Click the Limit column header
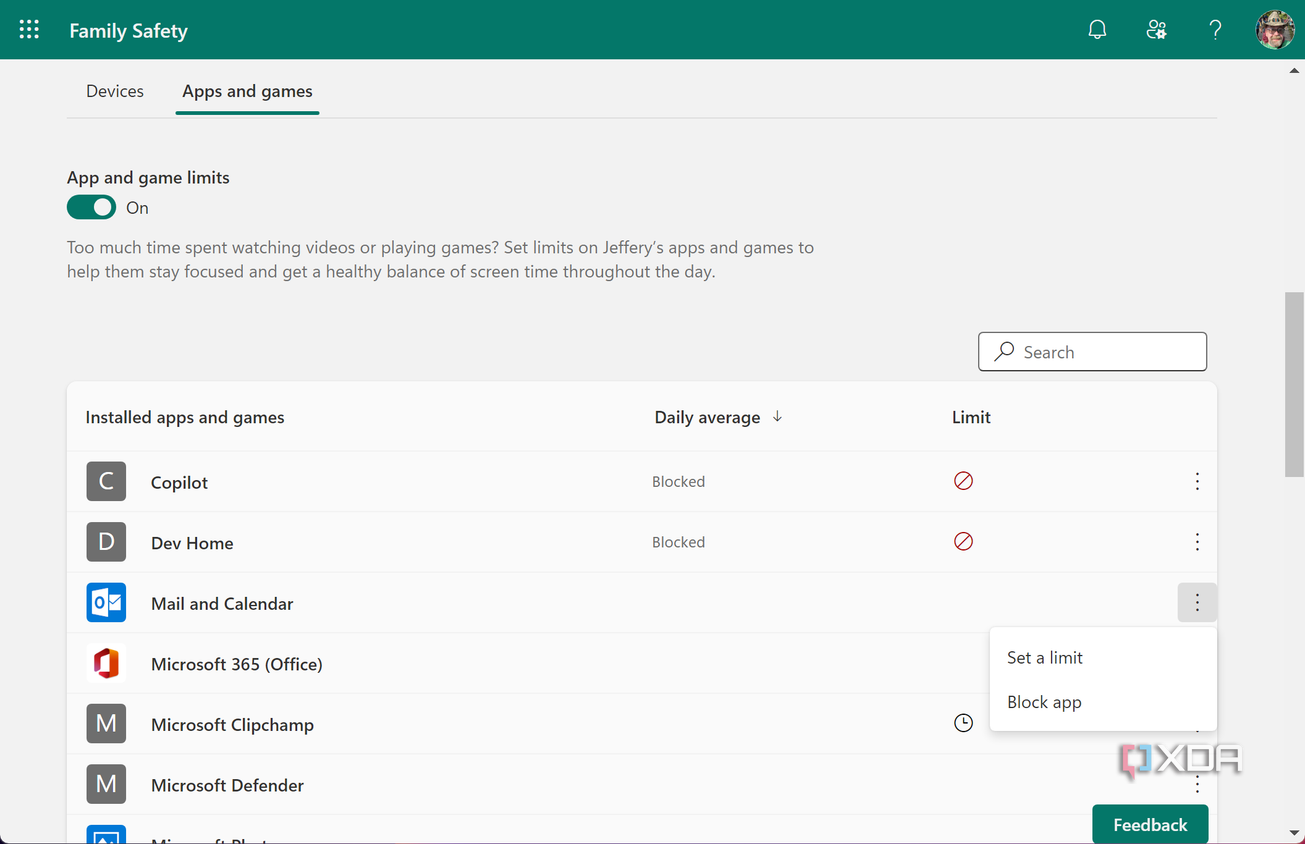 [x=971, y=417]
